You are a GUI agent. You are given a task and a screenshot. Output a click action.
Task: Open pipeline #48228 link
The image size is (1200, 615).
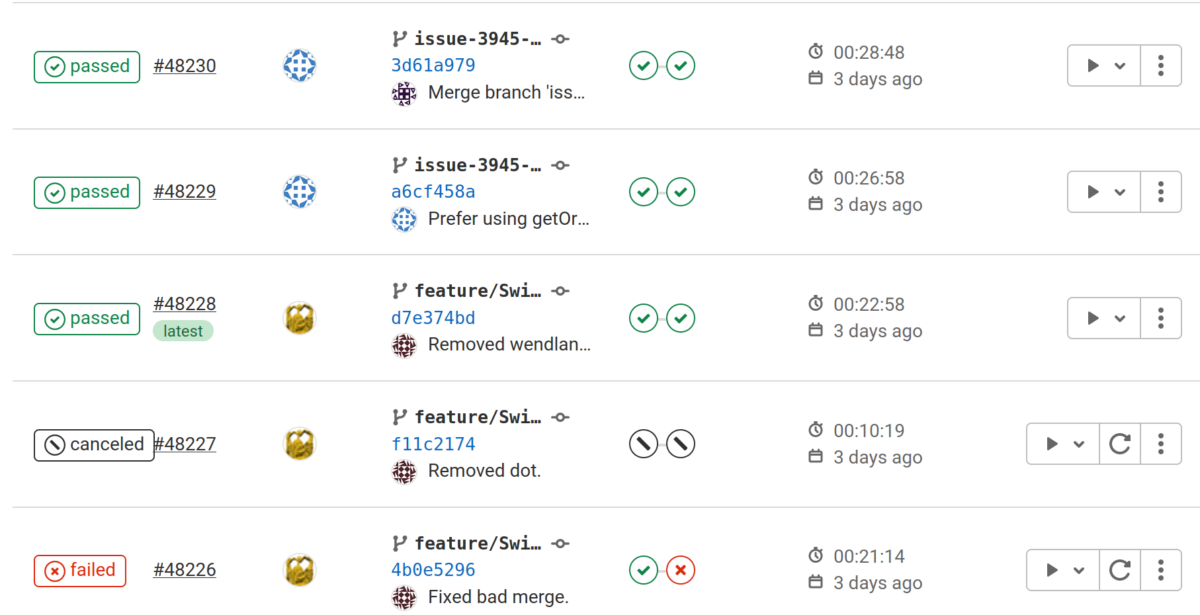(x=184, y=304)
